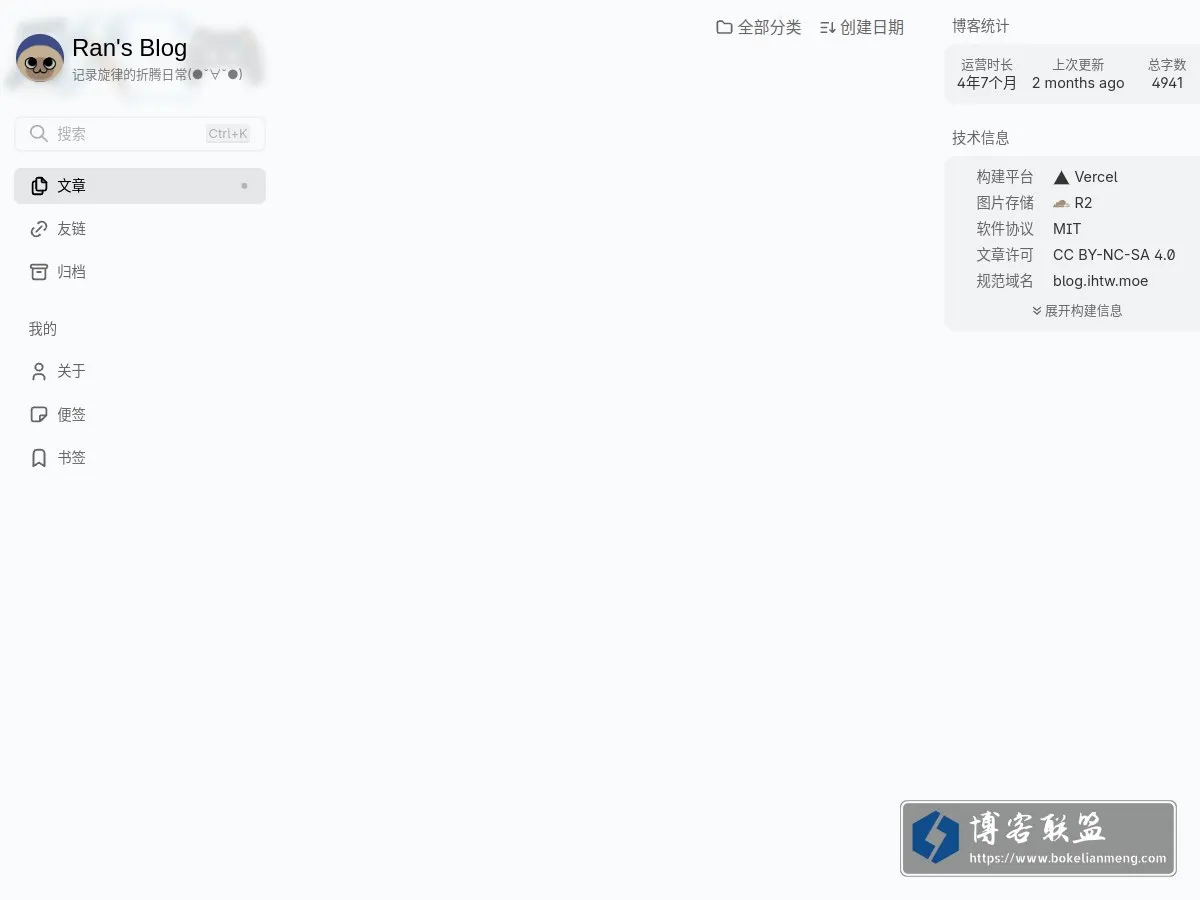The width and height of the screenshot is (1200, 900).
Task: Open the Ran's Blog title link
Action: [129, 48]
